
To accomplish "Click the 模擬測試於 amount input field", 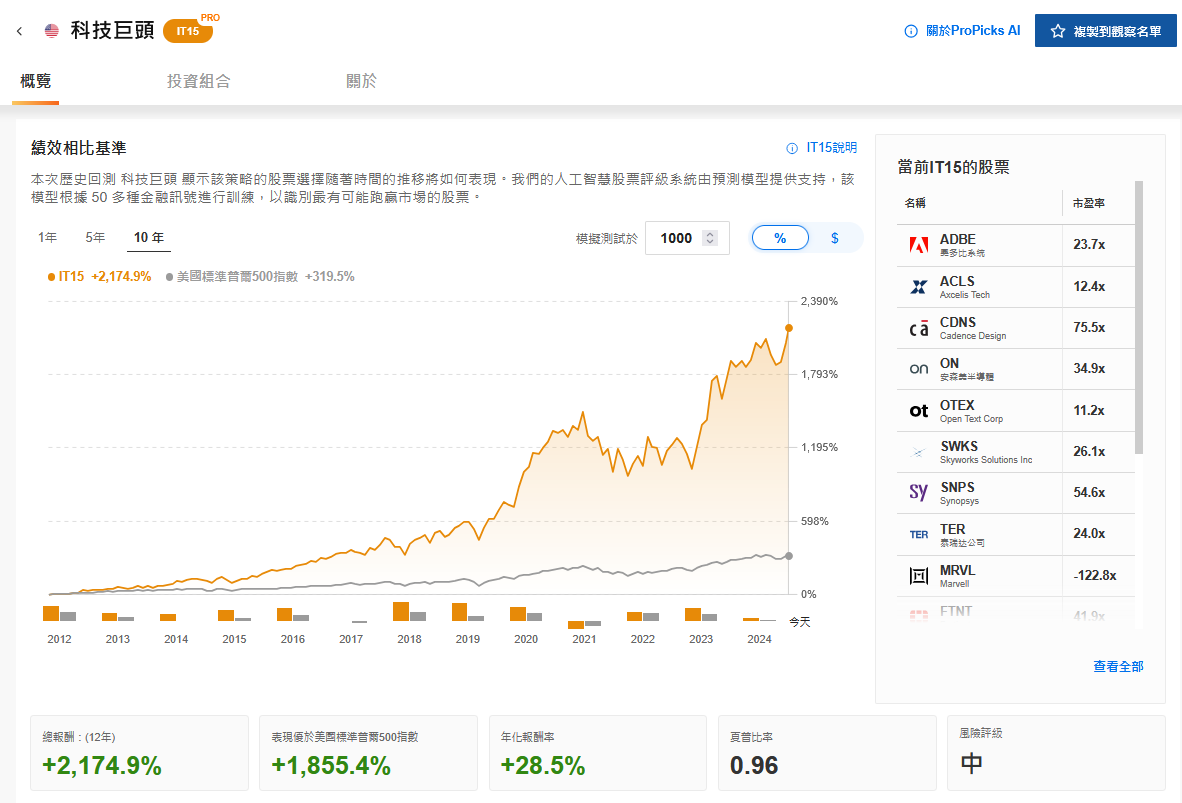I will point(687,238).
